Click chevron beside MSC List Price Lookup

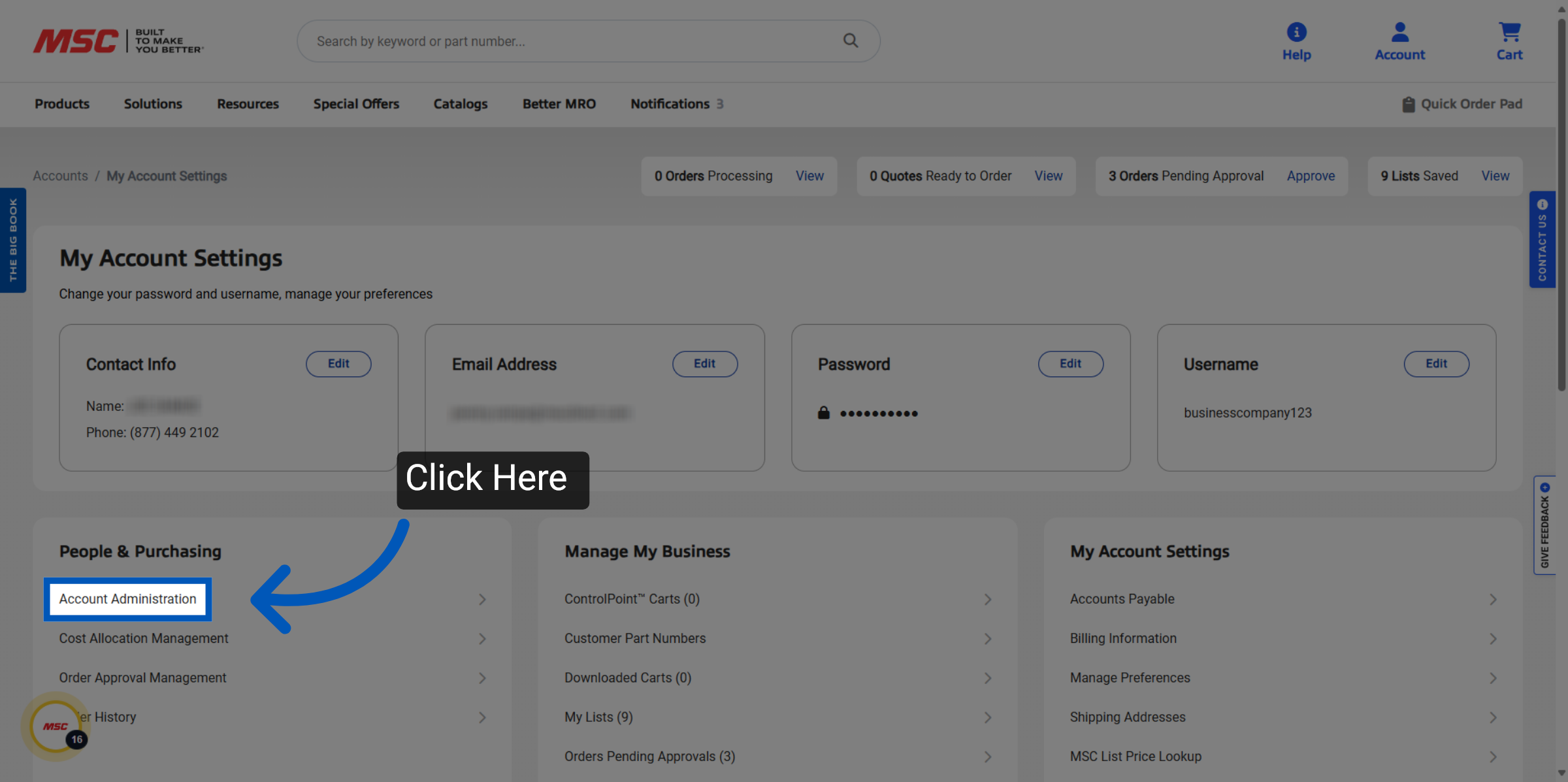click(x=1493, y=756)
